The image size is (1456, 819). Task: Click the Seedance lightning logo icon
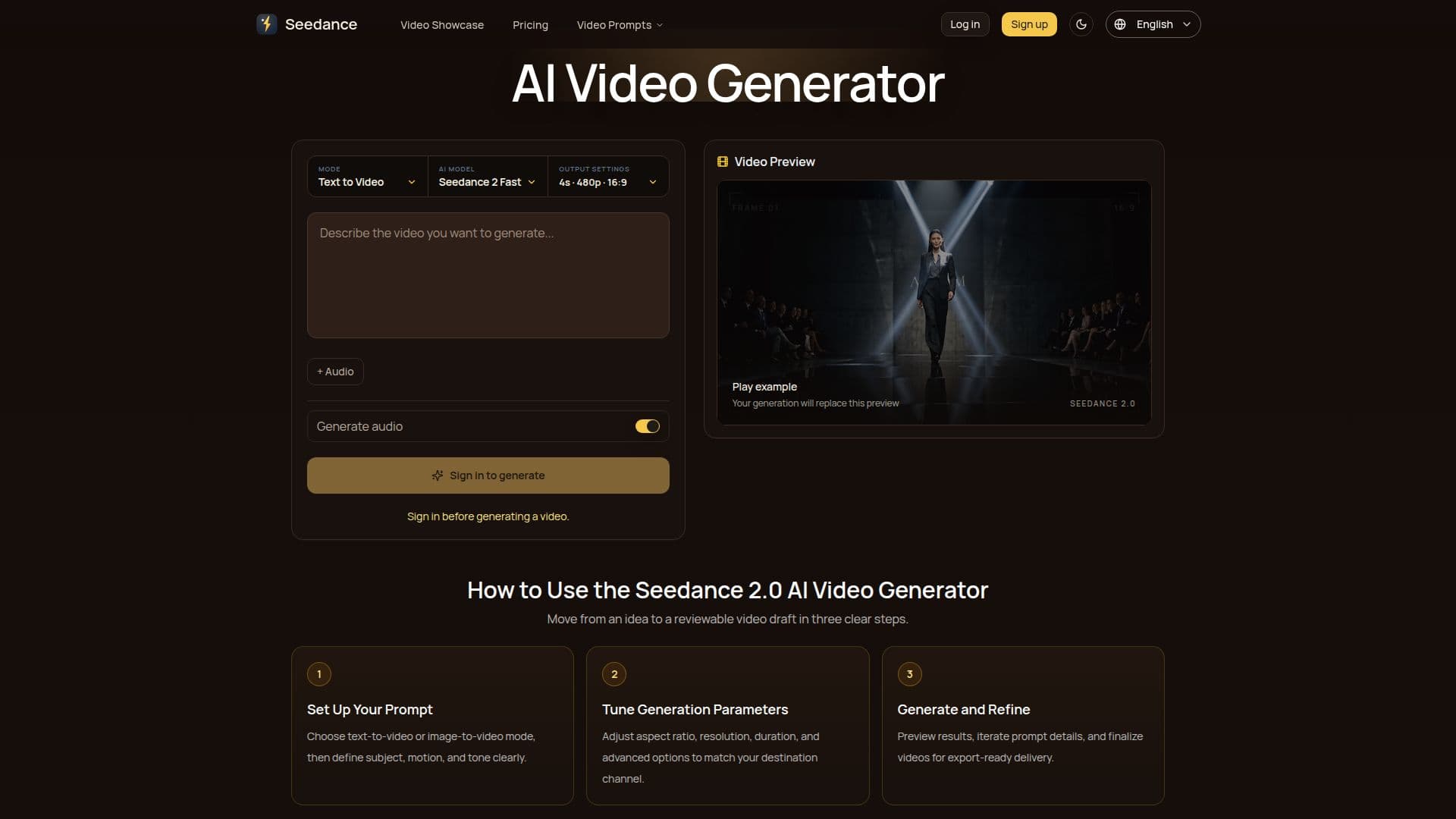[x=266, y=24]
